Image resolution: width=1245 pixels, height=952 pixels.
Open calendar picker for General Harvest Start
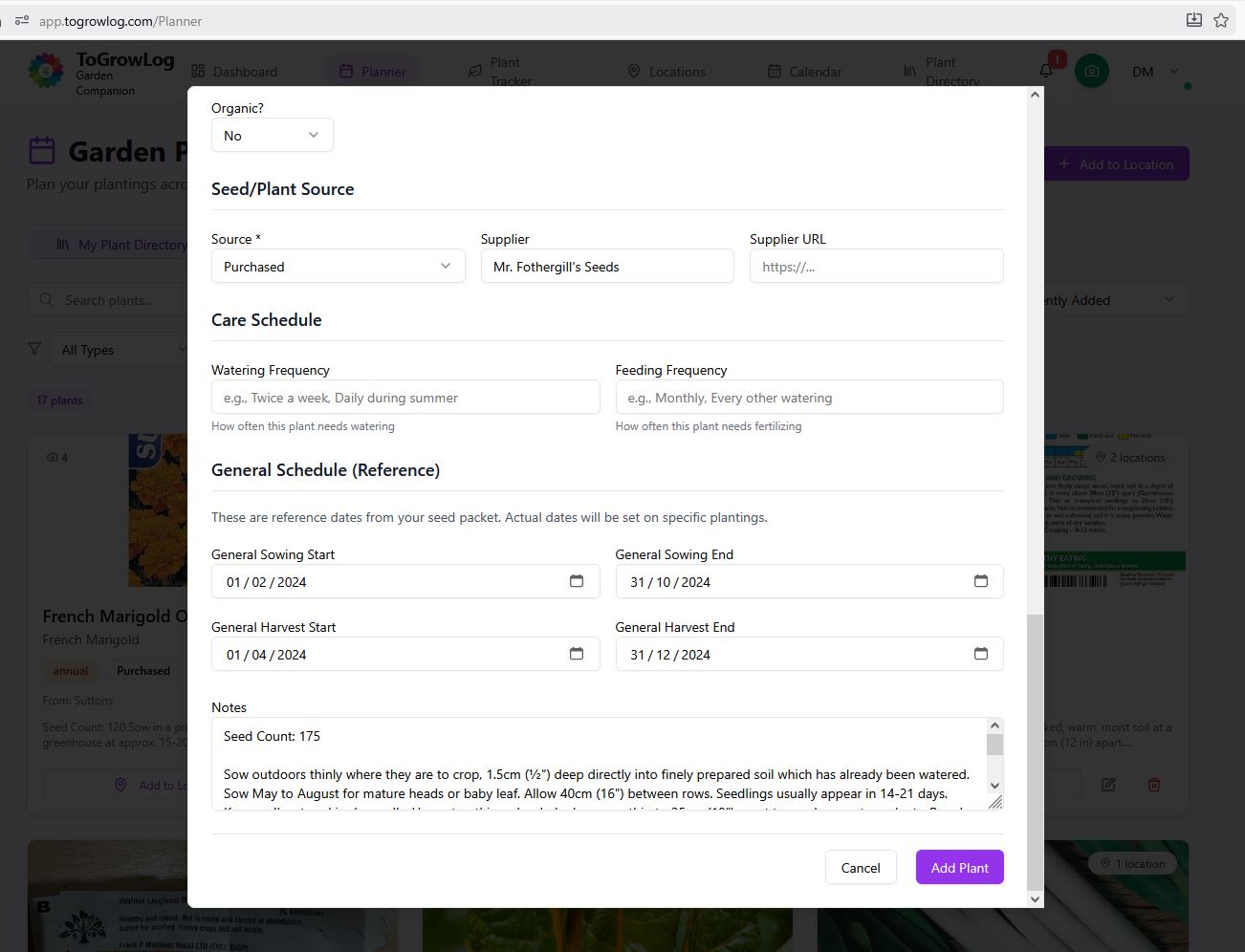(x=577, y=654)
